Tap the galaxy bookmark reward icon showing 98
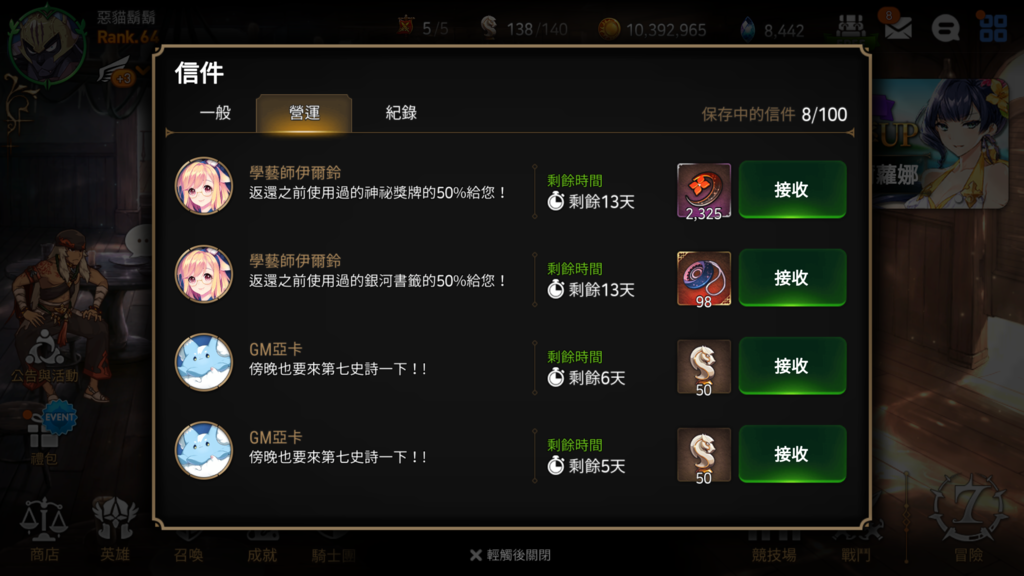Screen dimensions: 1024x576 click(x=704, y=279)
